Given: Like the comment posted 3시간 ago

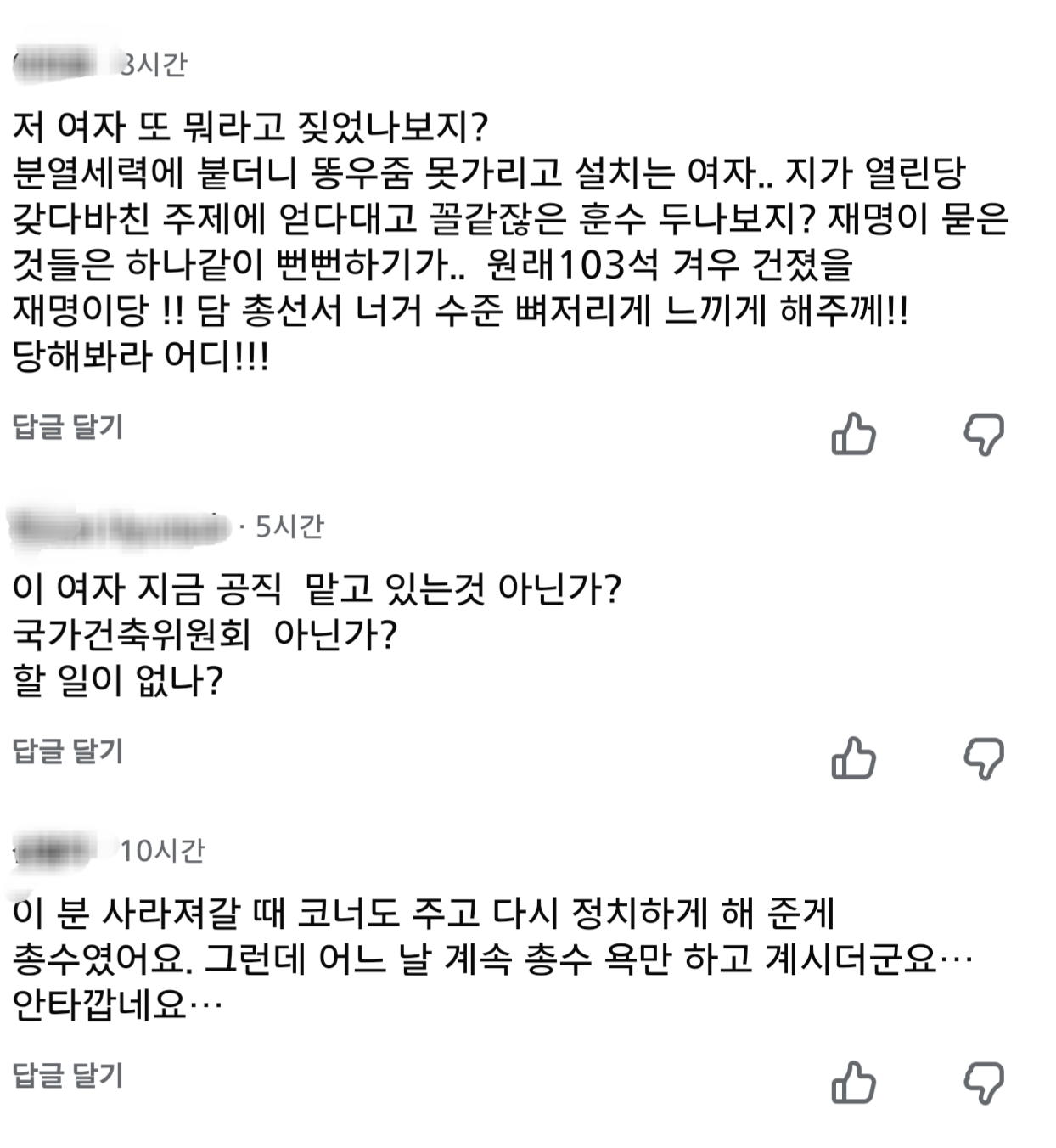Looking at the screenshot, I should 853,434.
